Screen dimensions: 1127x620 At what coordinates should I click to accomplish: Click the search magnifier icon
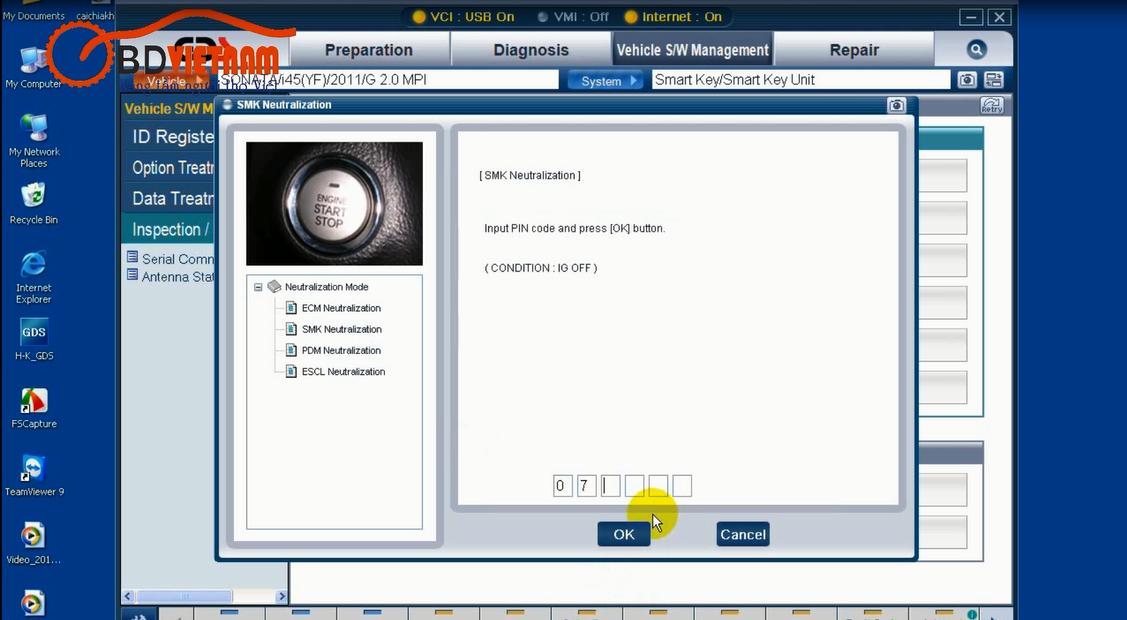point(976,50)
